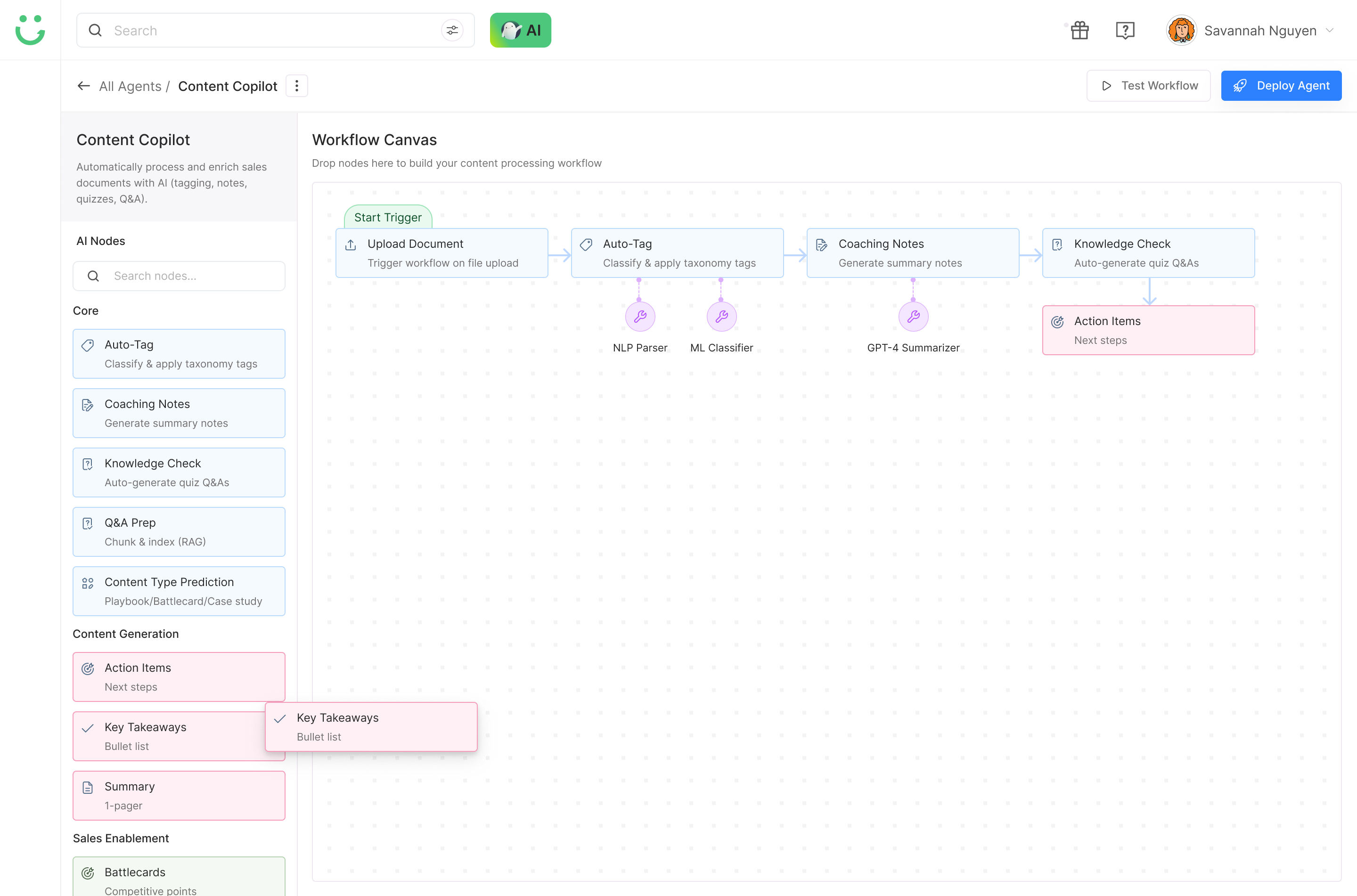
Task: Click Knowledge Check icon in sidebar
Action: pos(88,464)
